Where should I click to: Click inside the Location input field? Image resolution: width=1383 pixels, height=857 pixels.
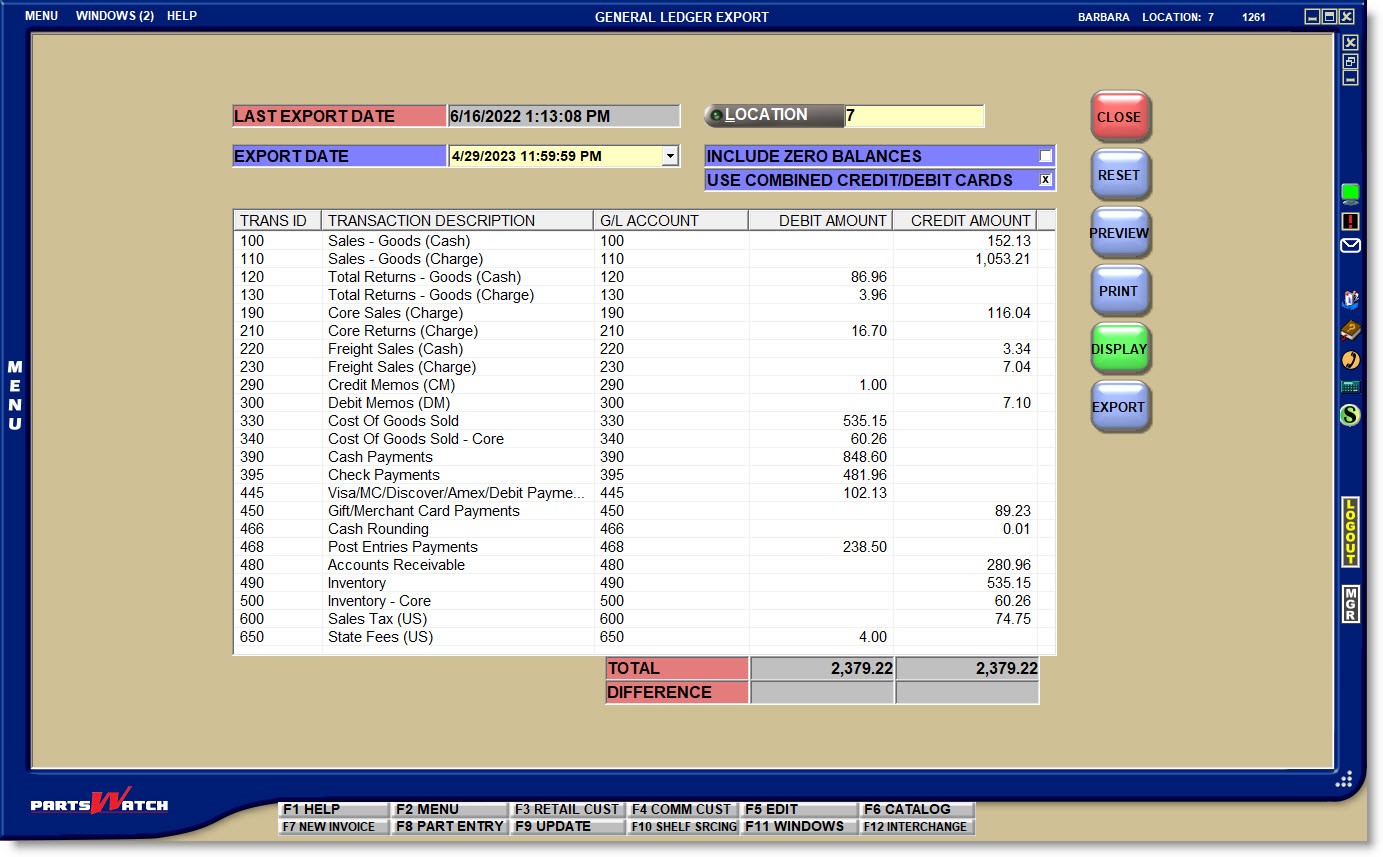point(913,116)
